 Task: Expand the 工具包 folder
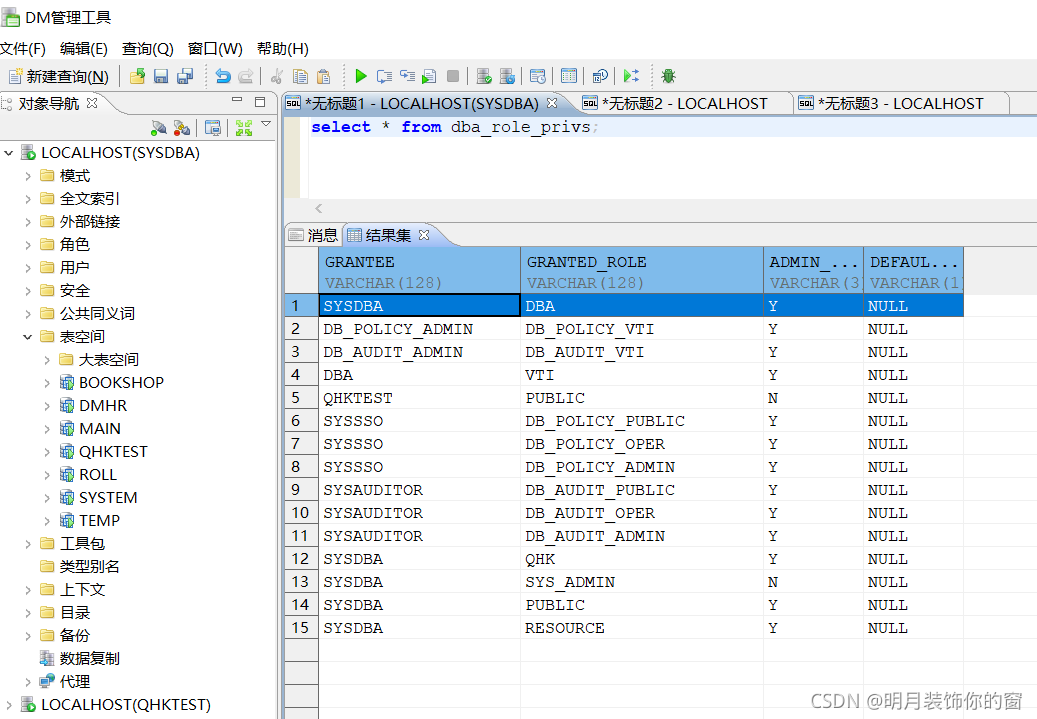[x=28, y=544]
